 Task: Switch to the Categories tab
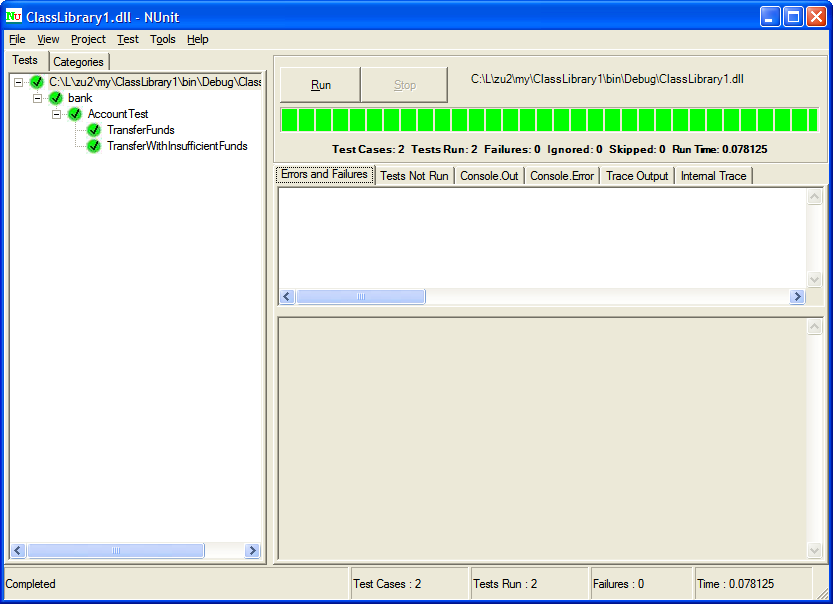[79, 62]
